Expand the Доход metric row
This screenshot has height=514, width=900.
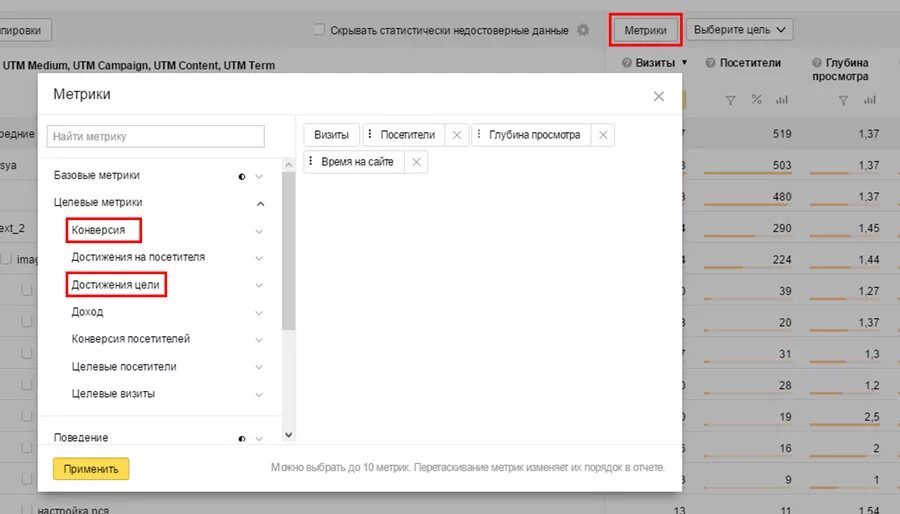click(x=259, y=313)
